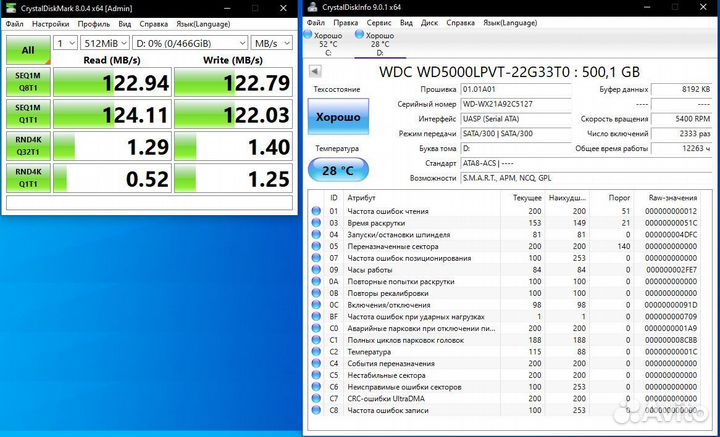Click the Интерфейс field UASP (Serial ATA)
720x437 pixels.
[516, 119]
